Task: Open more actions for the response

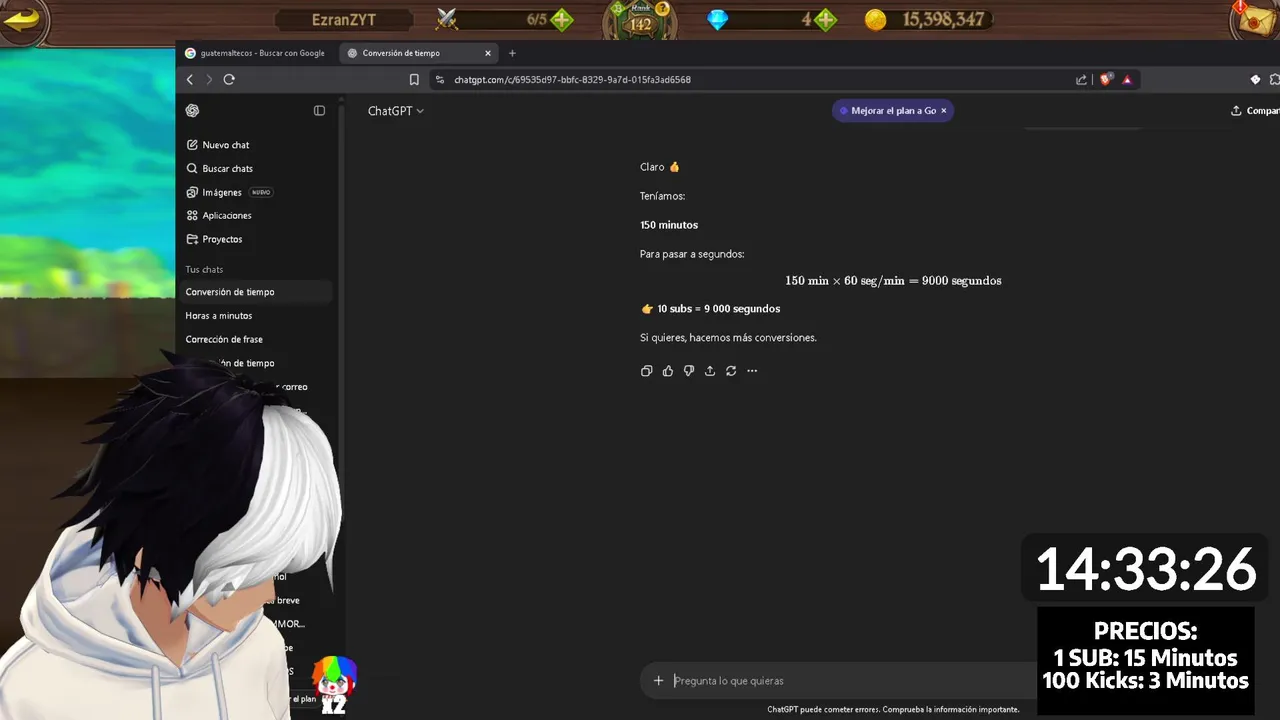Action: [752, 371]
